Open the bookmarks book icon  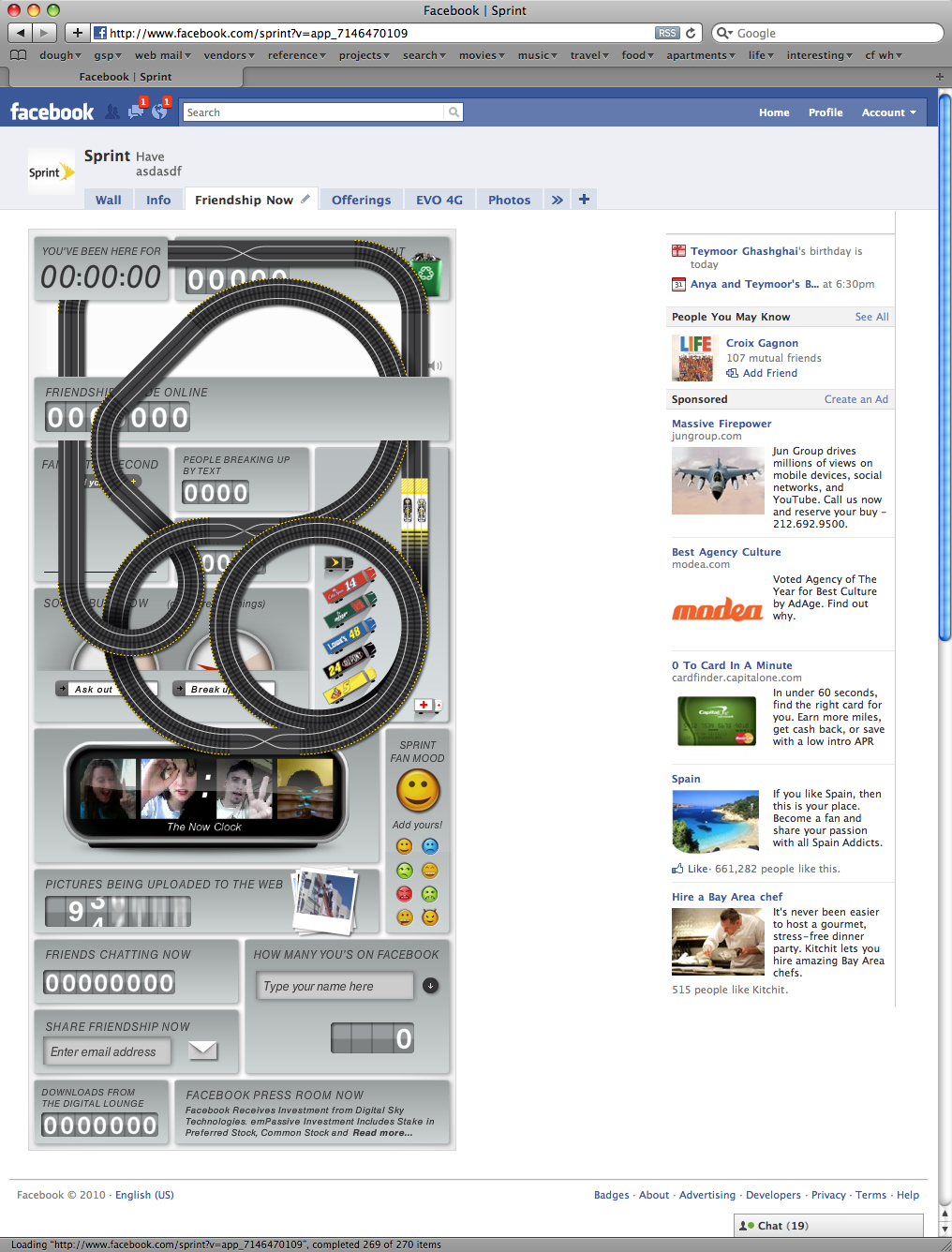(x=18, y=55)
